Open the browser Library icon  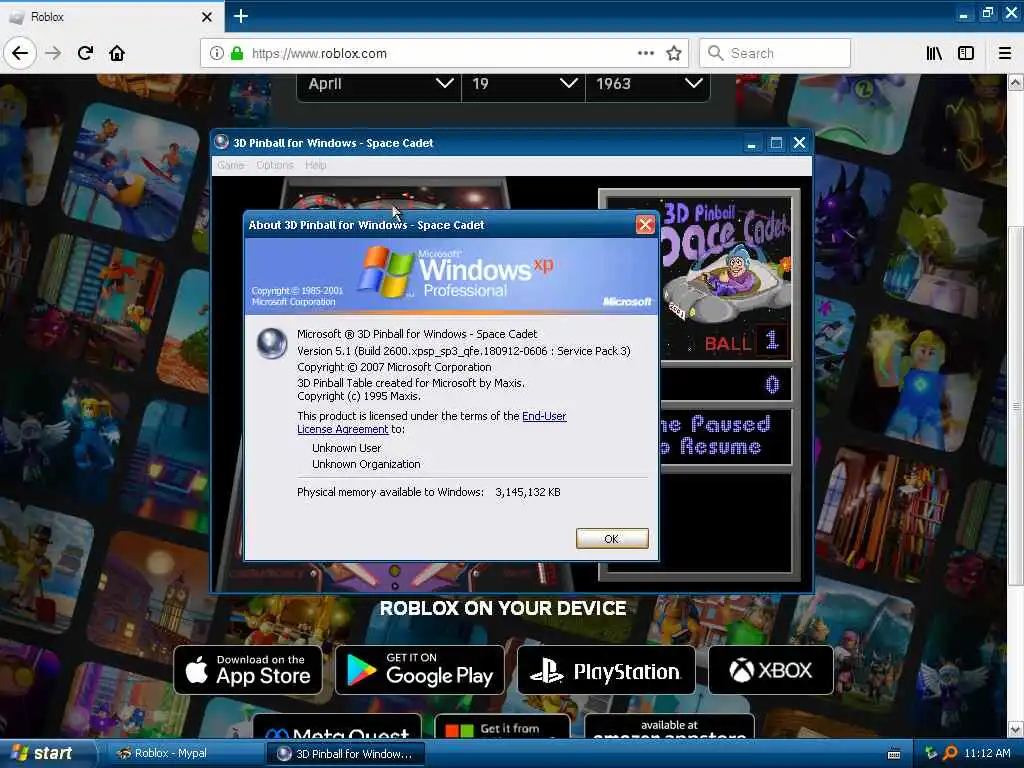pyautogui.click(x=934, y=53)
